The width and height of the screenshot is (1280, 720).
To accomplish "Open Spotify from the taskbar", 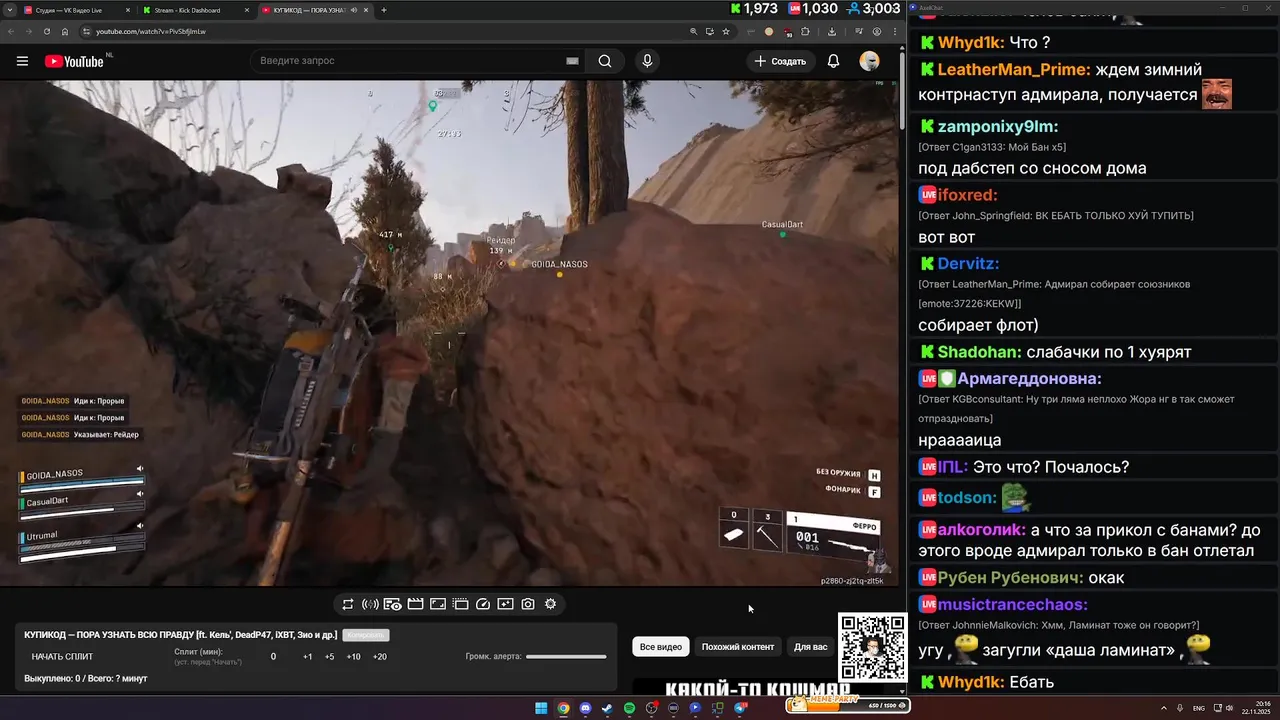I will click(629, 708).
